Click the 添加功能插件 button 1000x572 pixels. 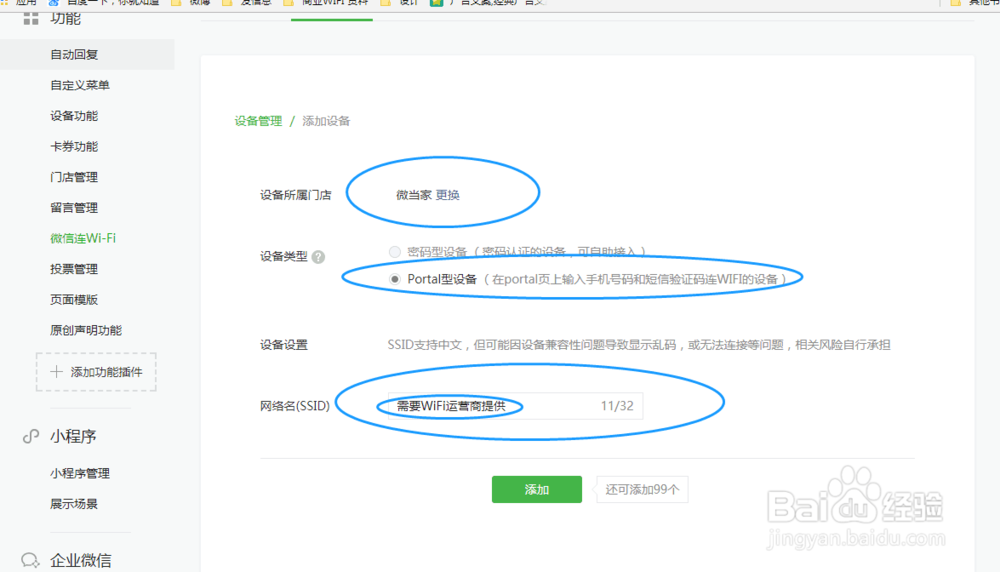tap(96, 372)
